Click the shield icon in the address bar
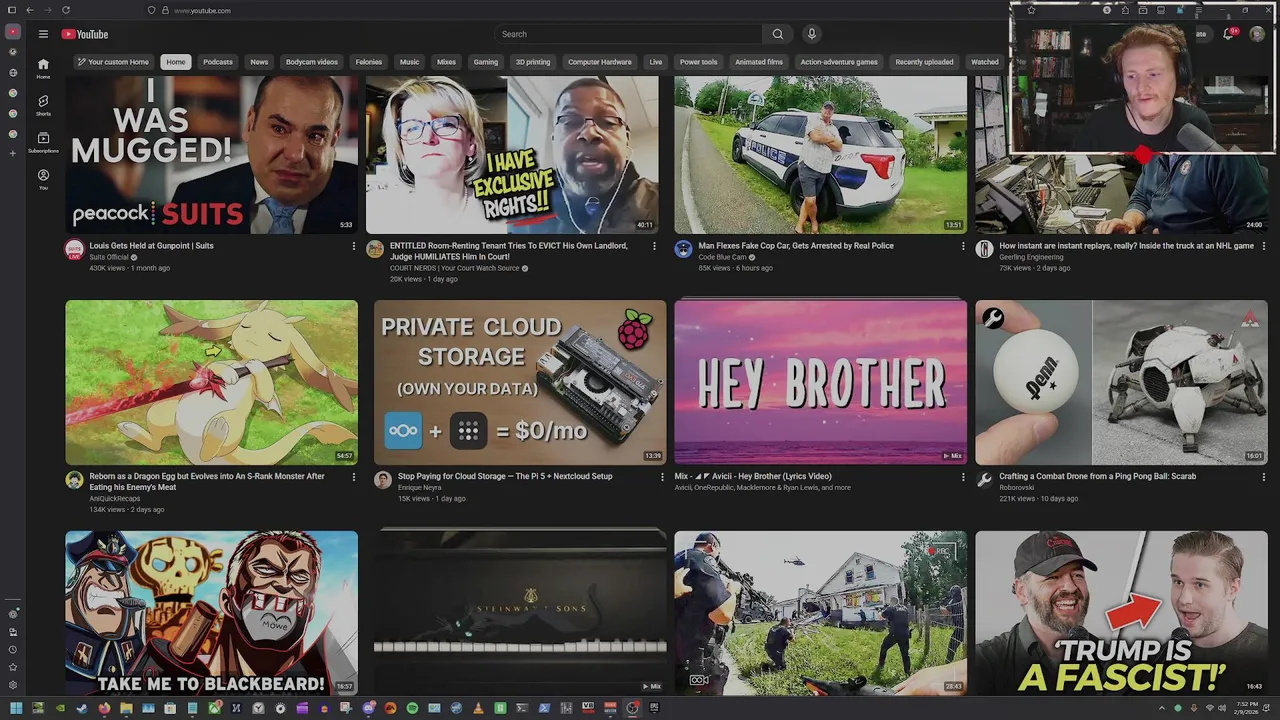This screenshot has width=1280, height=720. point(151,10)
